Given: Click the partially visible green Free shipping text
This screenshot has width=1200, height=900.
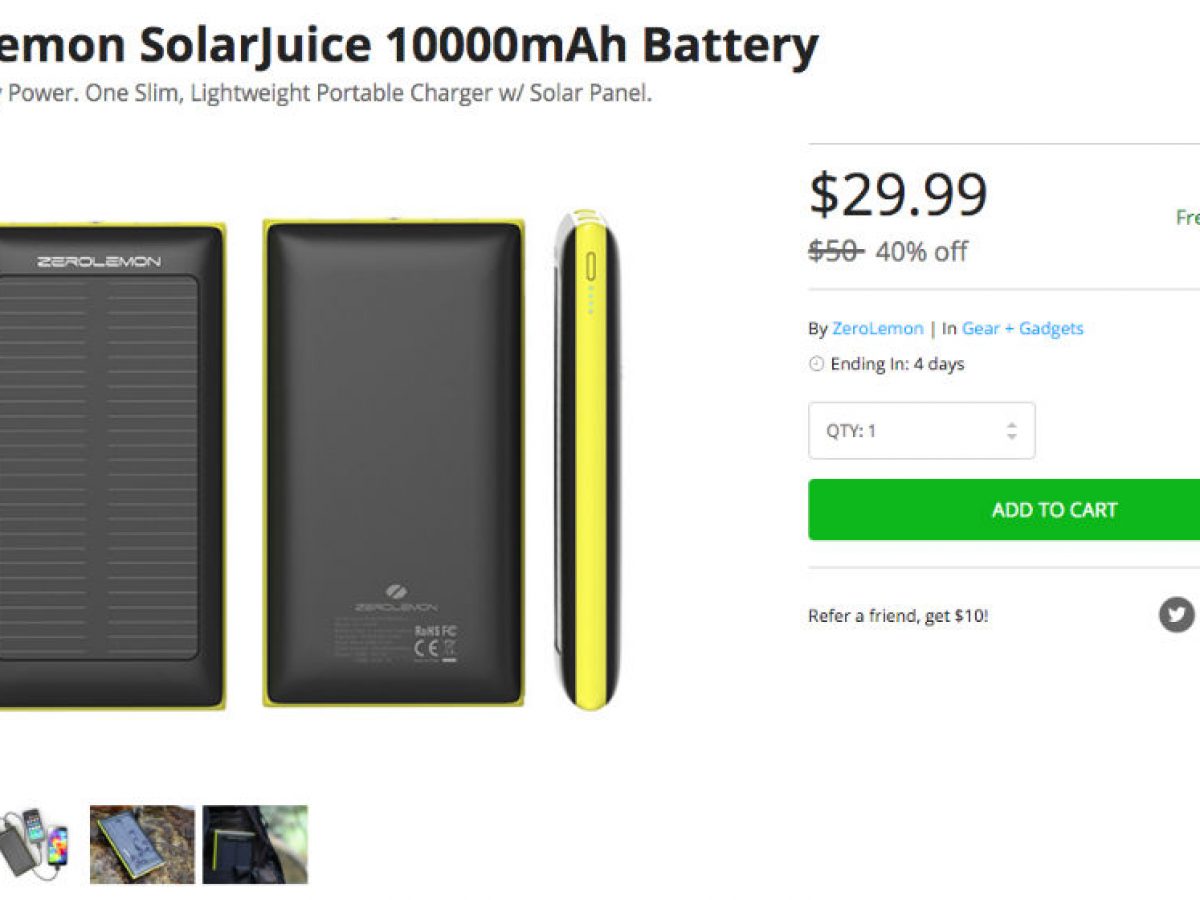Looking at the screenshot, I should pos(1187,218).
